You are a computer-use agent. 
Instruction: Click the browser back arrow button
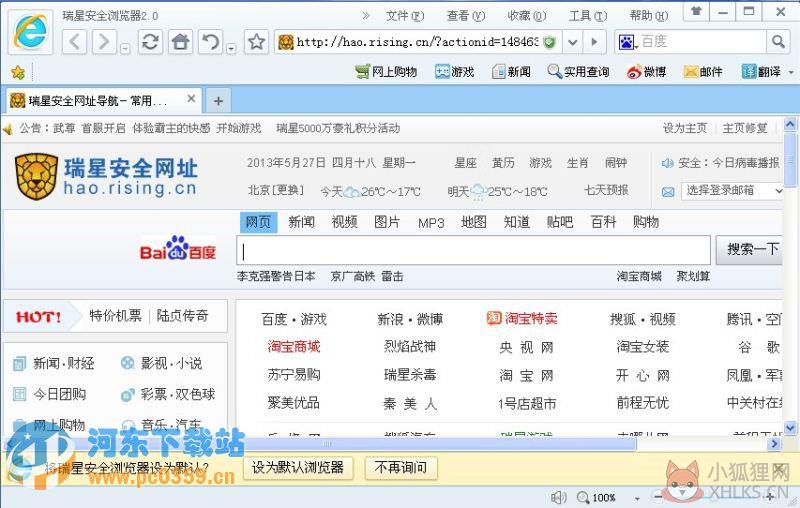pyautogui.click(x=74, y=41)
